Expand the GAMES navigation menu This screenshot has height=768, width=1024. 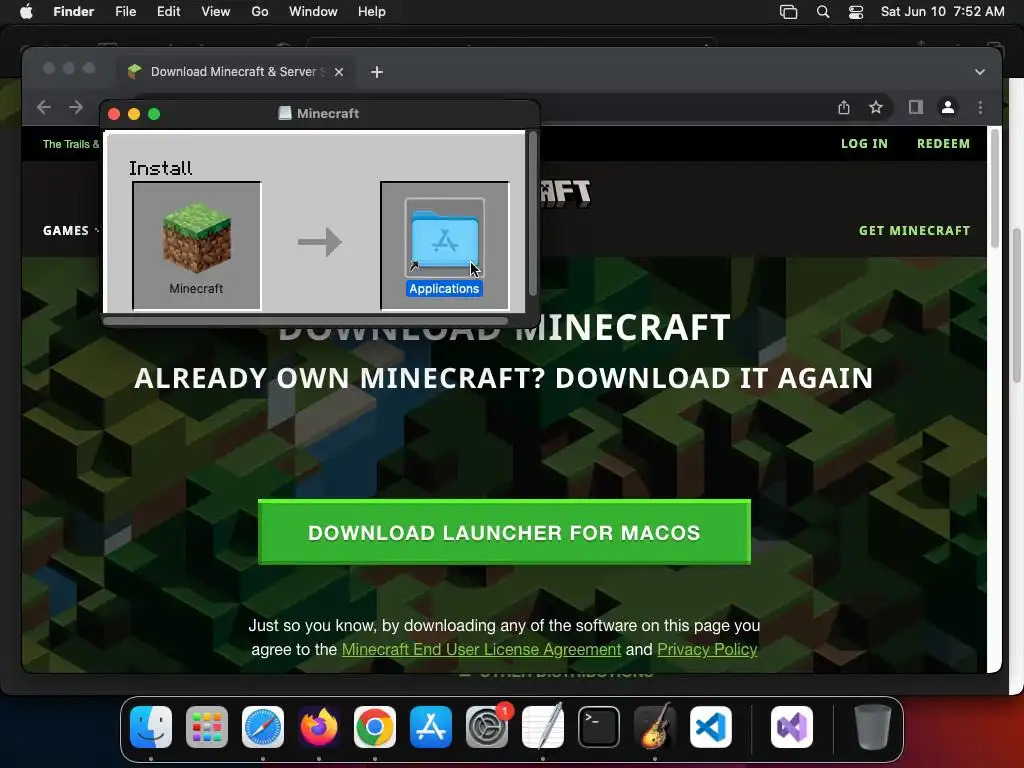point(71,231)
